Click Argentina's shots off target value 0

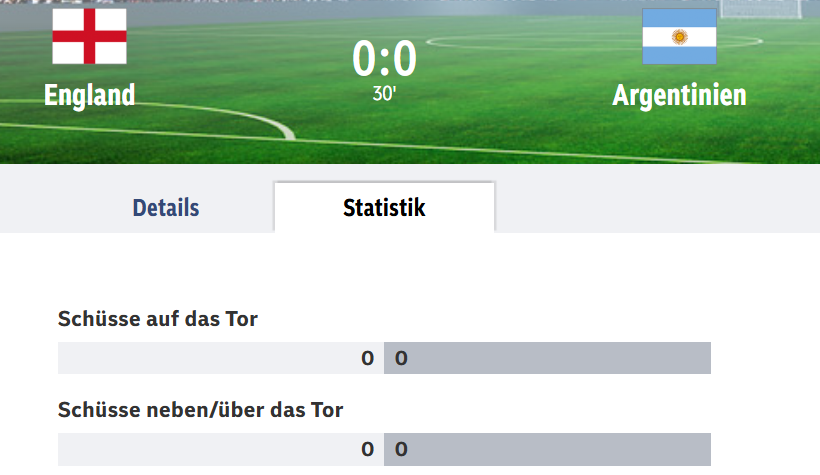401,449
